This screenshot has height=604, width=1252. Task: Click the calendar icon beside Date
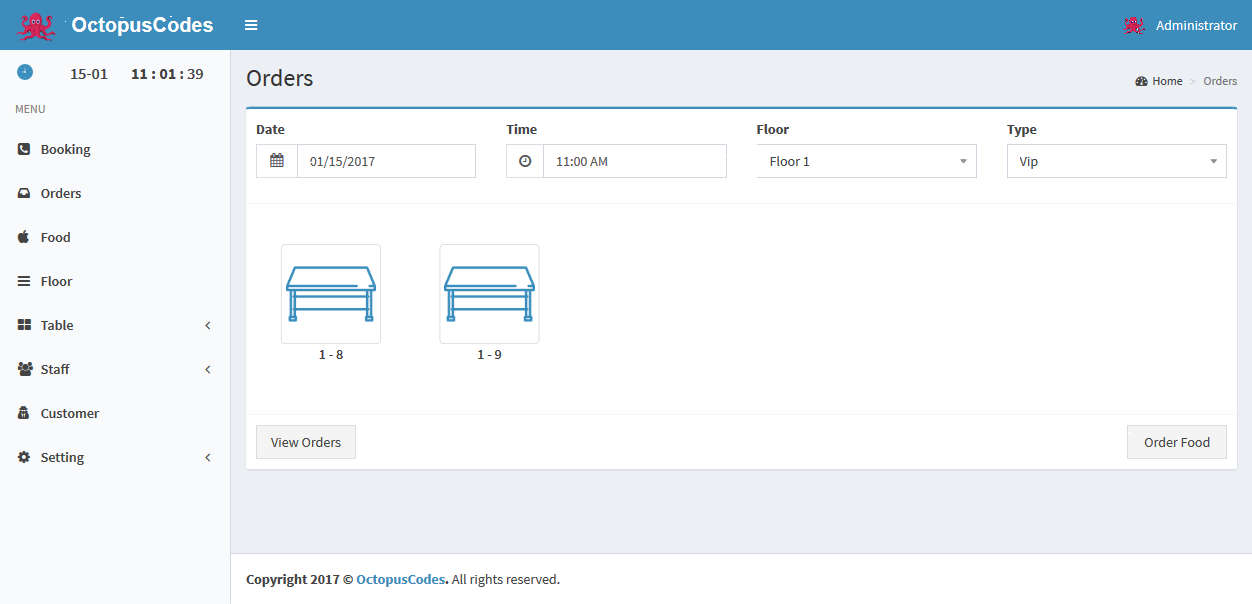click(x=277, y=161)
